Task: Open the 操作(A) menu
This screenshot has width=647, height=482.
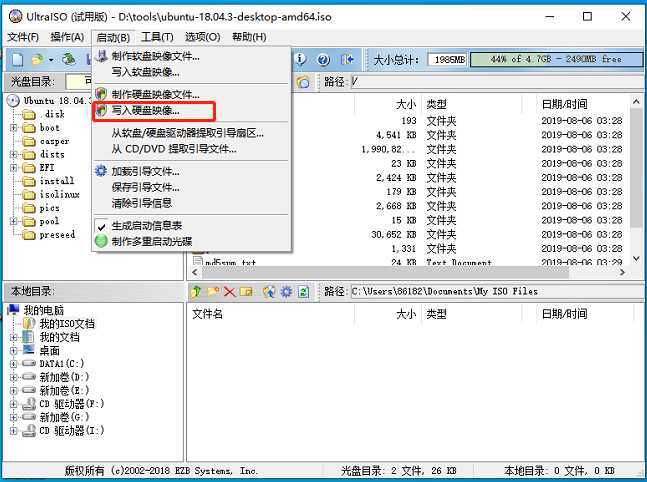Action: (67, 37)
